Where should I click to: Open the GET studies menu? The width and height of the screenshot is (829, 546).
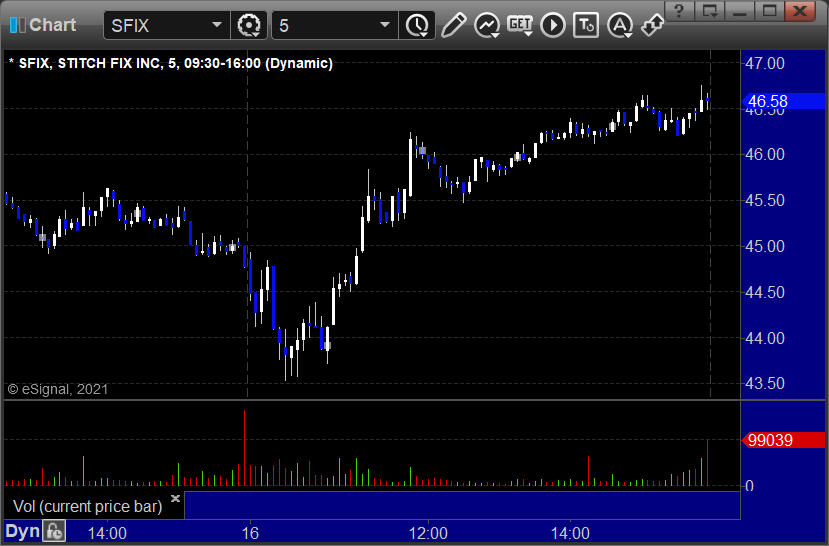point(520,25)
